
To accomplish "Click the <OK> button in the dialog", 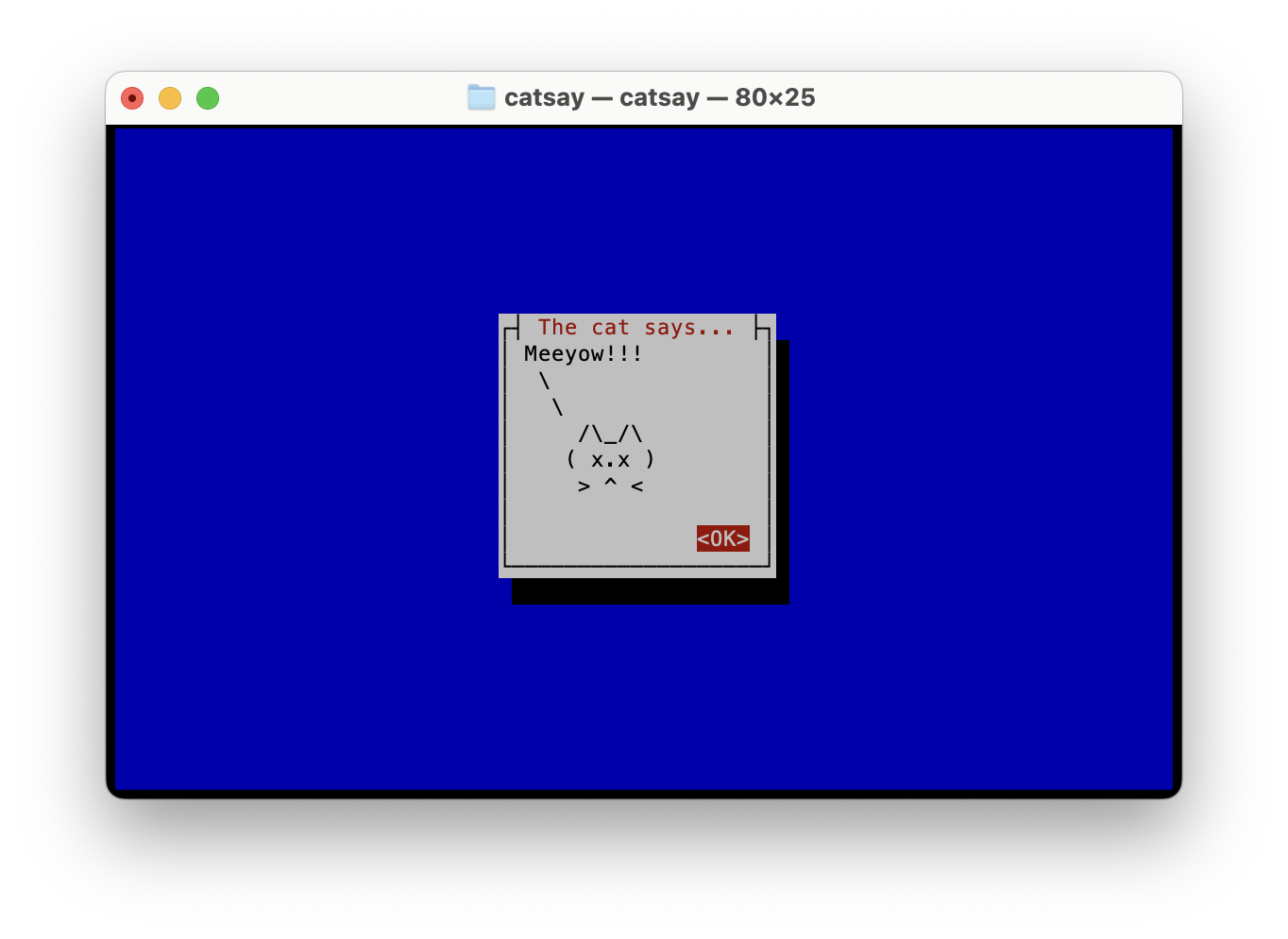I will 723,538.
